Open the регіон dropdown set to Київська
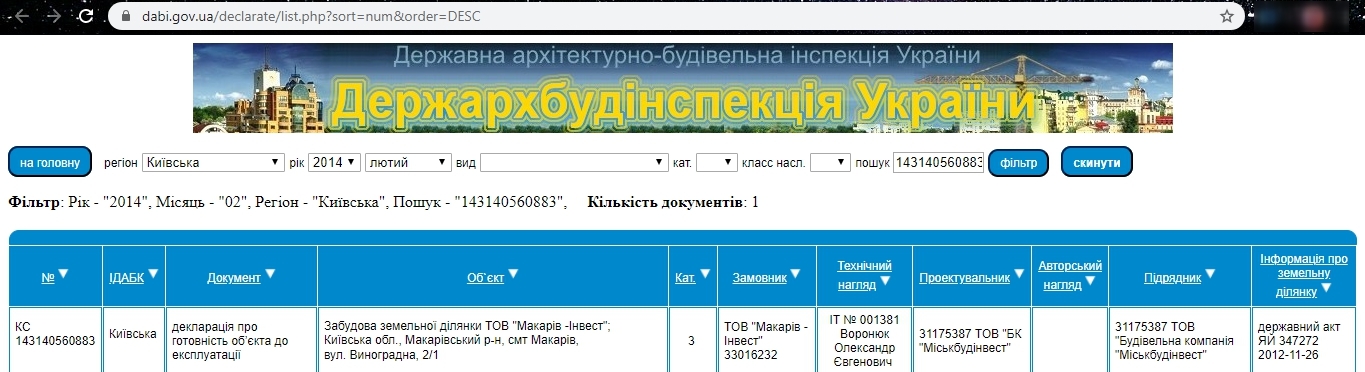Screen dimensions: 1365x372 (x=213, y=162)
